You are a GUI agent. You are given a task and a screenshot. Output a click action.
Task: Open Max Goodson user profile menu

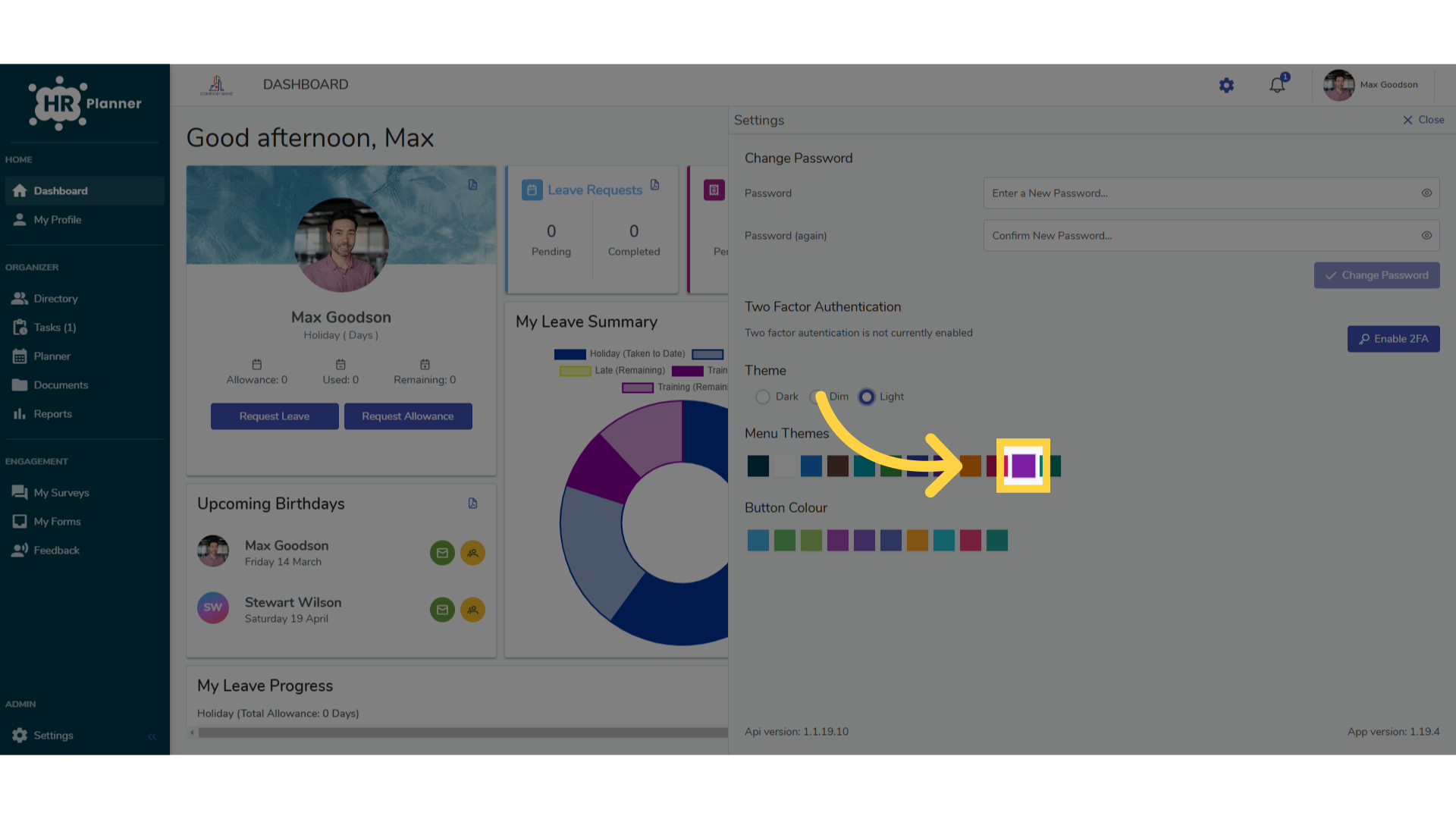[1372, 85]
